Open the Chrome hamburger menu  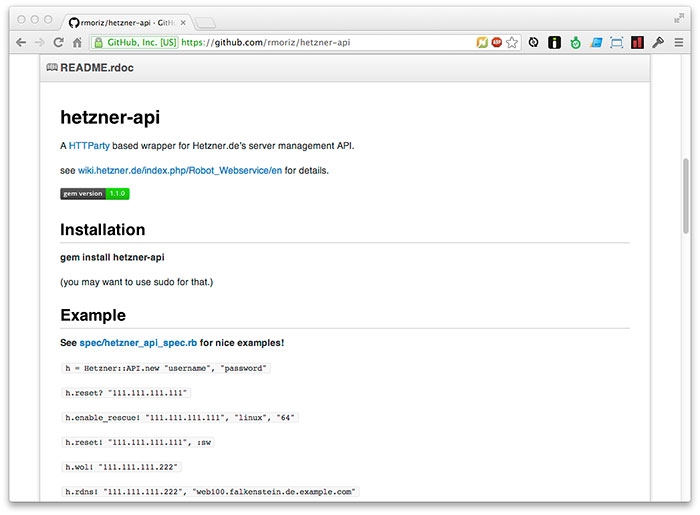click(x=679, y=42)
